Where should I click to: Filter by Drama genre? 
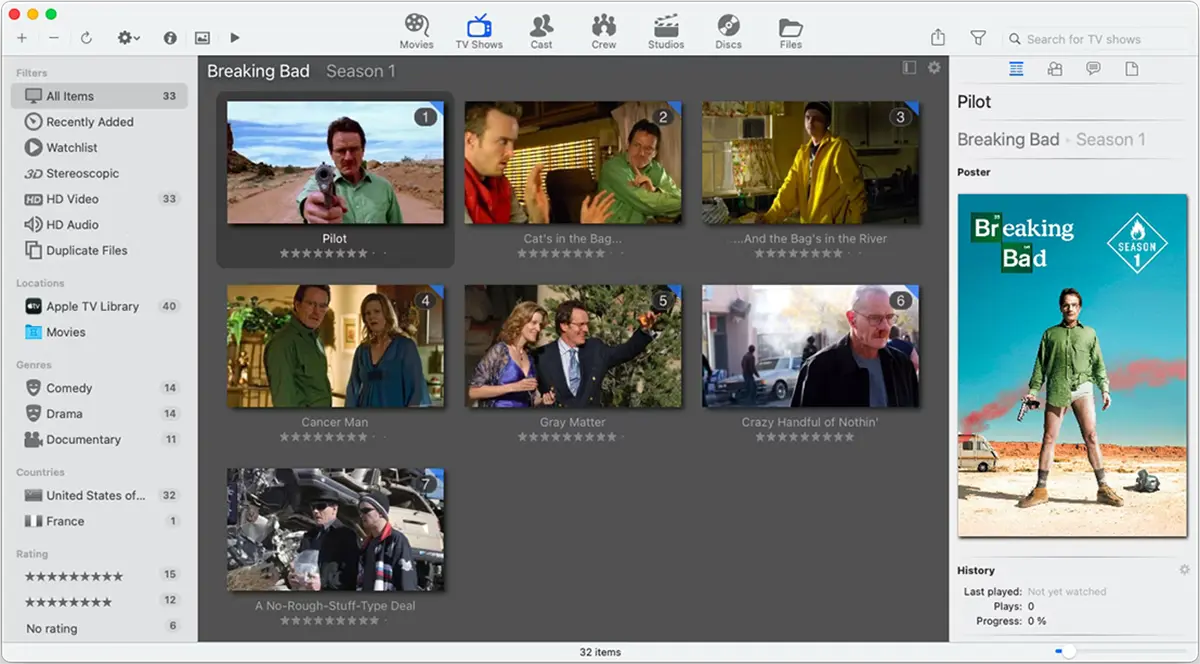[99, 414]
